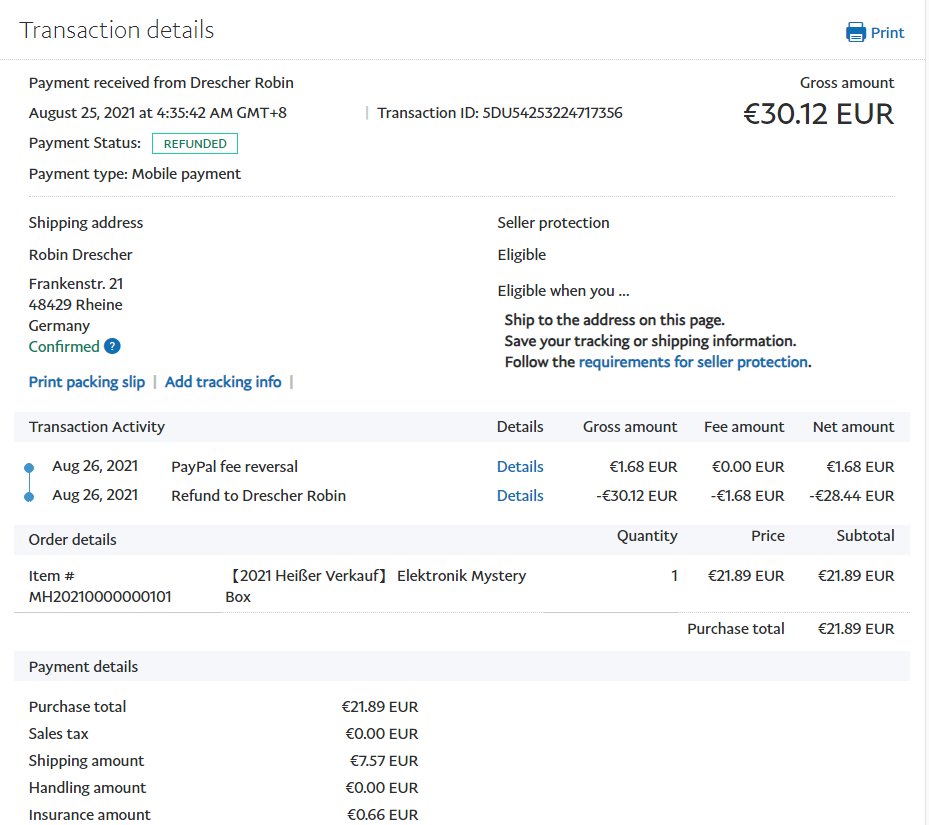
Task: Select item number MH20210000000101
Action: click(x=100, y=597)
